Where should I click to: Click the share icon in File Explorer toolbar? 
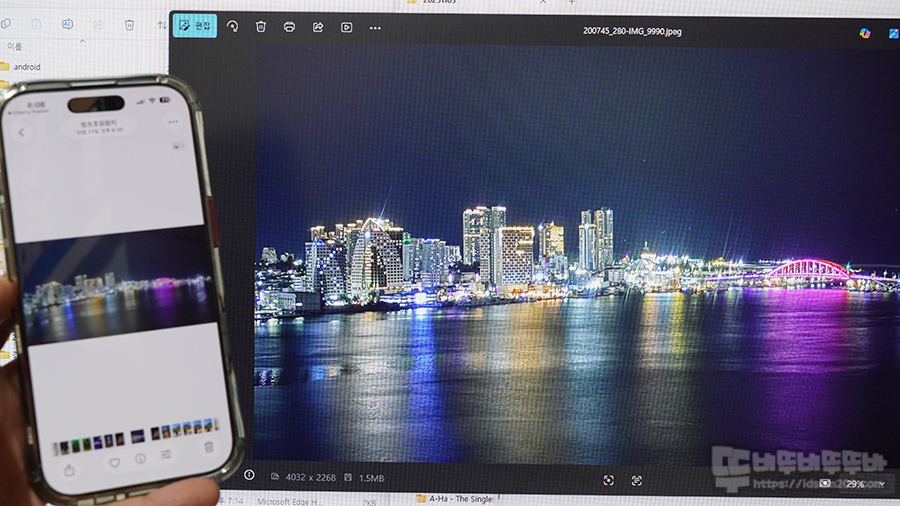click(98, 25)
